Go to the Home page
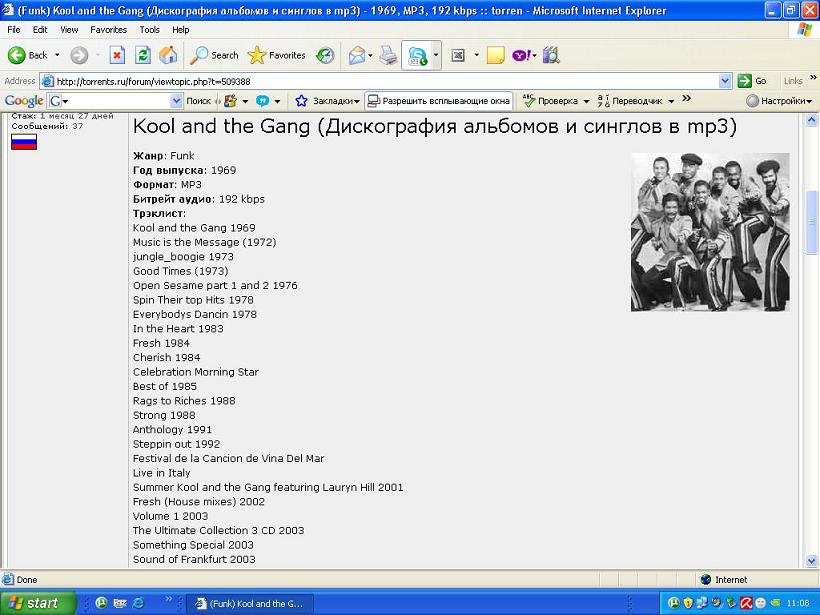This screenshot has width=820, height=615. pyautogui.click(x=168, y=55)
